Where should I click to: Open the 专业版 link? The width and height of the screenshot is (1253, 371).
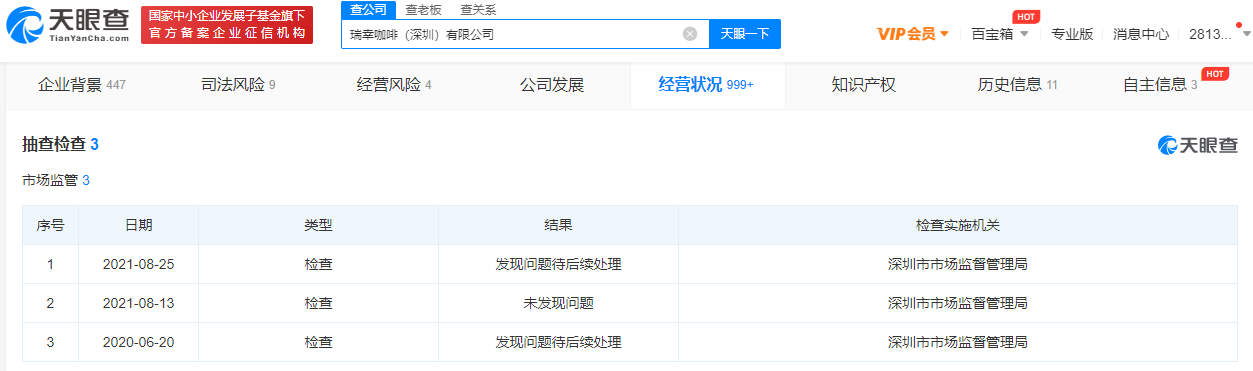[x=1072, y=33]
